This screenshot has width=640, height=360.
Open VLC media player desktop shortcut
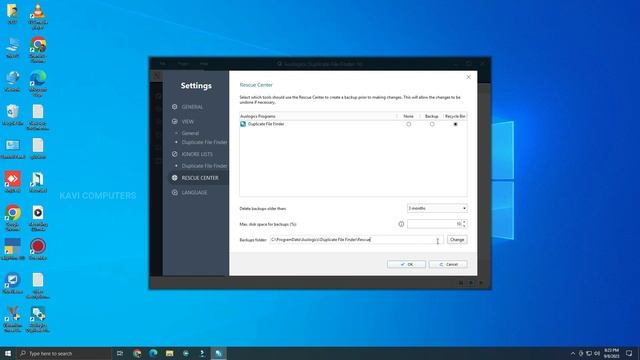tap(38, 16)
